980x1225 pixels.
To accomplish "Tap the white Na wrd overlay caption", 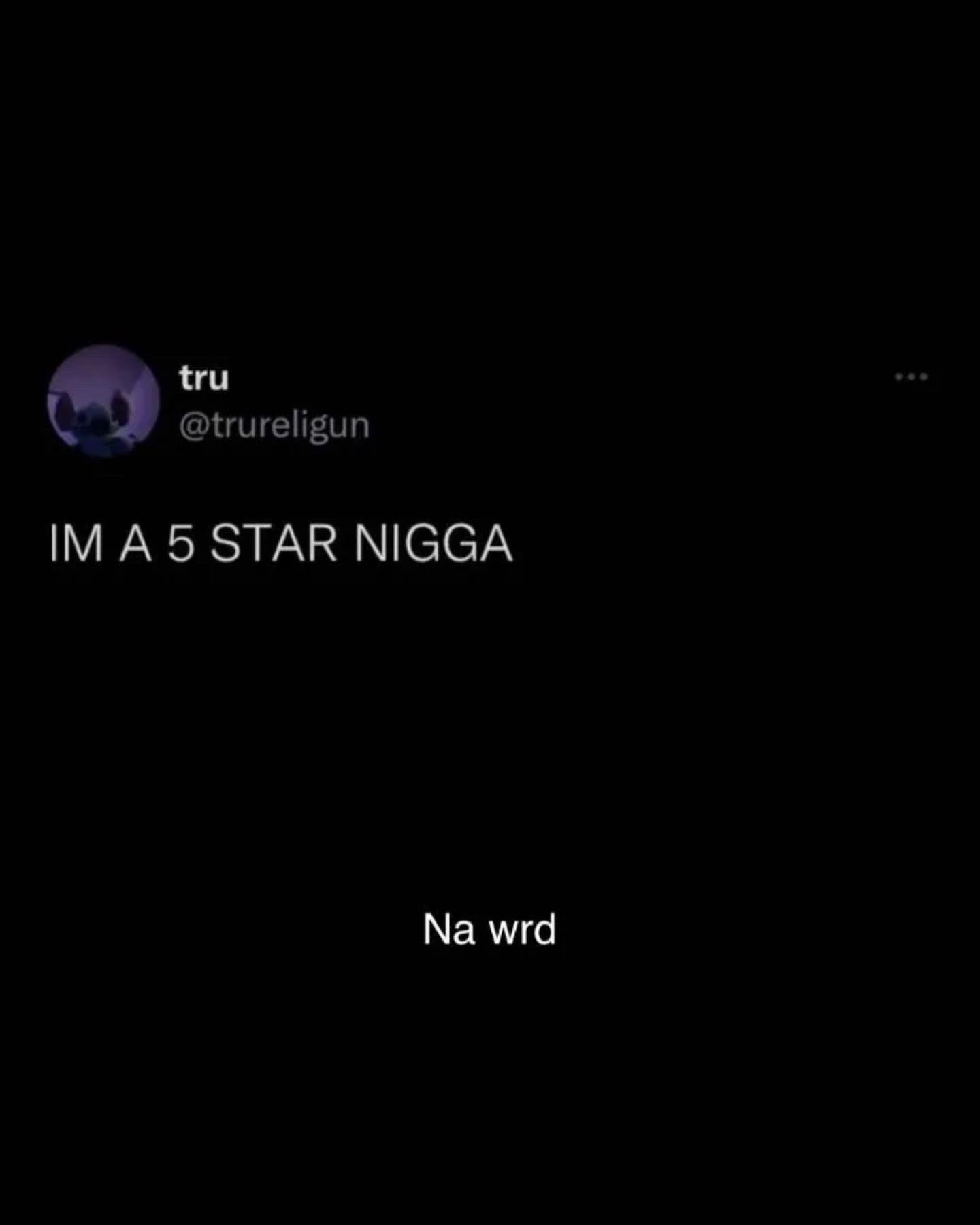I will pyautogui.click(x=489, y=929).
